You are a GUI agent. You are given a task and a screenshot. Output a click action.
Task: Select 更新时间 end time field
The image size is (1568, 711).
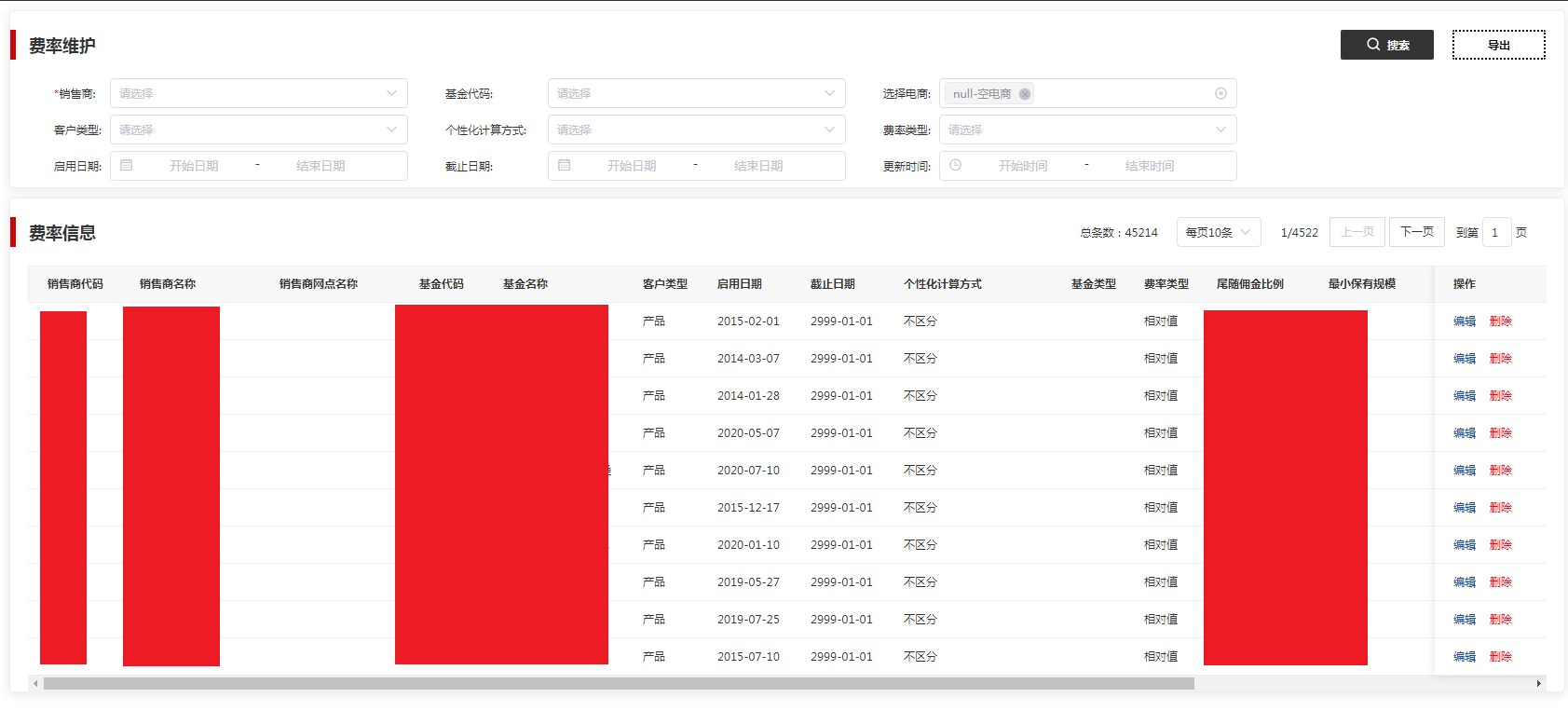[x=1150, y=166]
